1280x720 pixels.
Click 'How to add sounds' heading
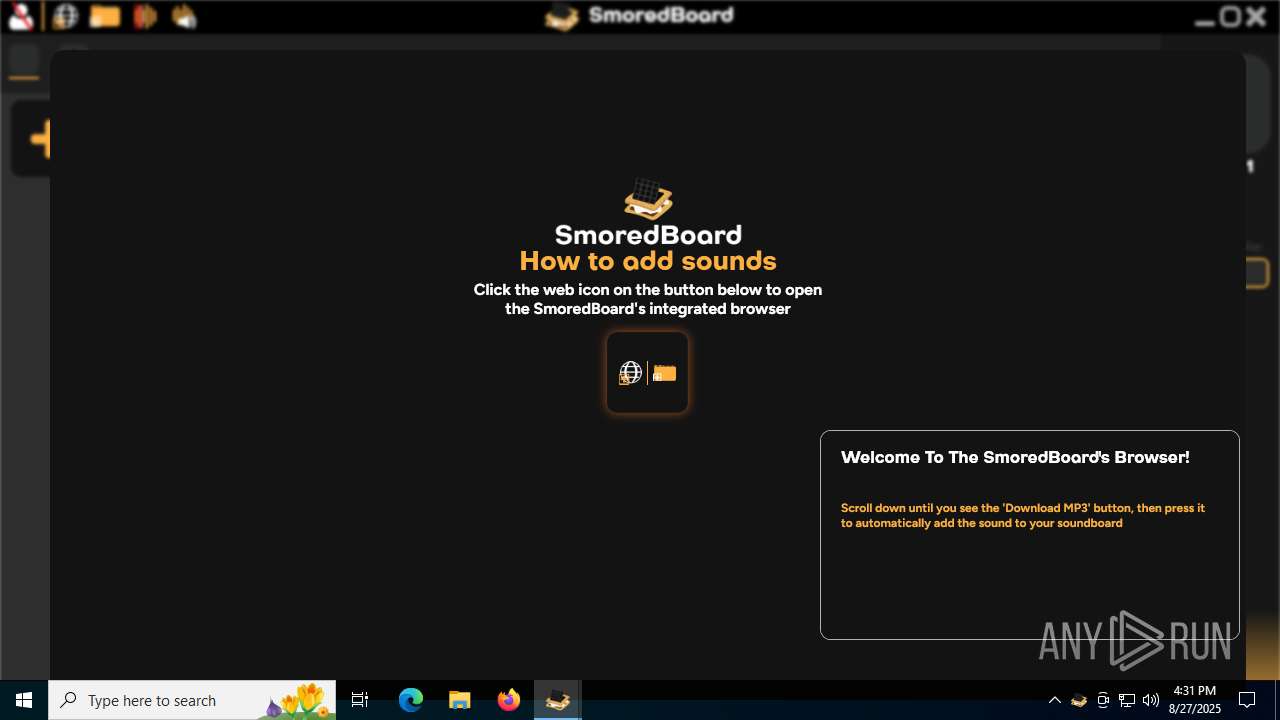[648, 261]
